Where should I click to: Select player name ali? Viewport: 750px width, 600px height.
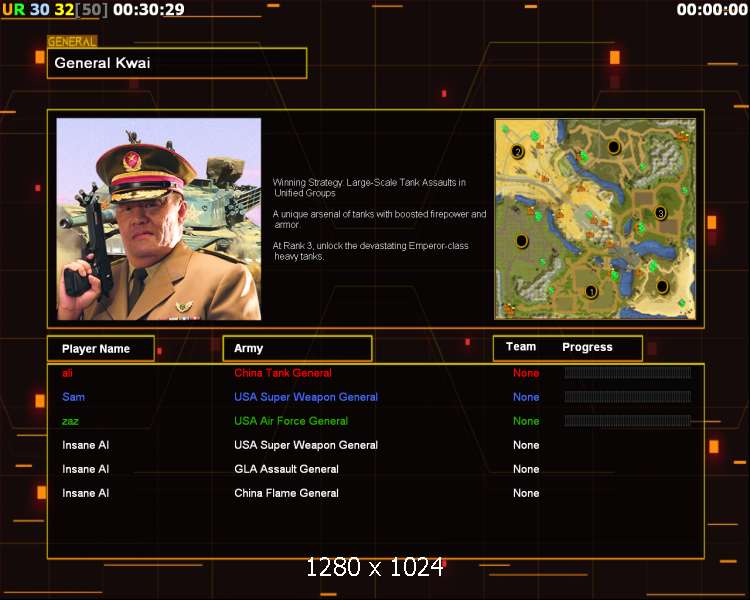click(x=67, y=373)
